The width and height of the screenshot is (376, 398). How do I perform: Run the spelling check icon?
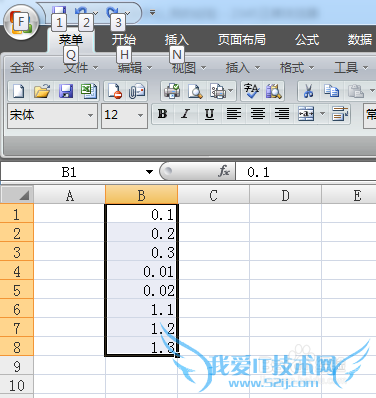coord(252,91)
